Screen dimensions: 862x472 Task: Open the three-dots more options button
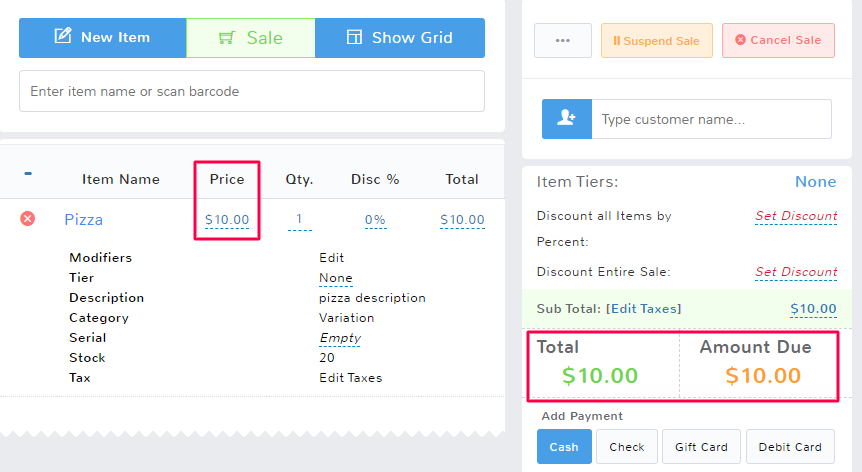562,41
